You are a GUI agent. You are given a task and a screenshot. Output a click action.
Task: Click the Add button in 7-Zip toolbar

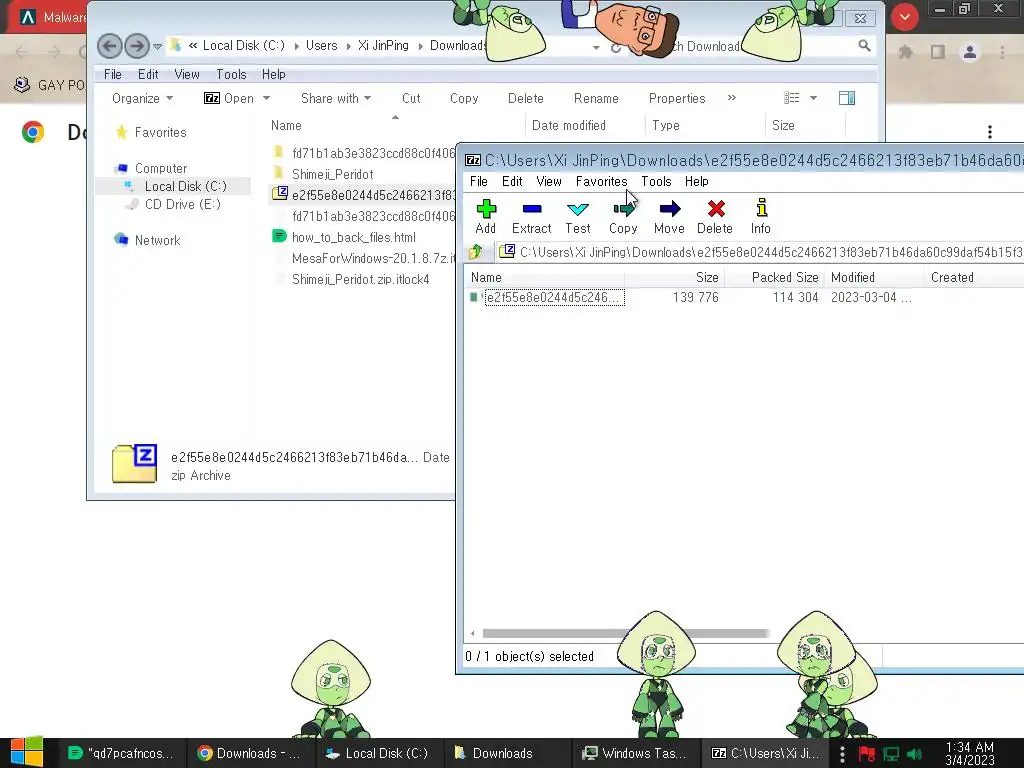point(486,217)
